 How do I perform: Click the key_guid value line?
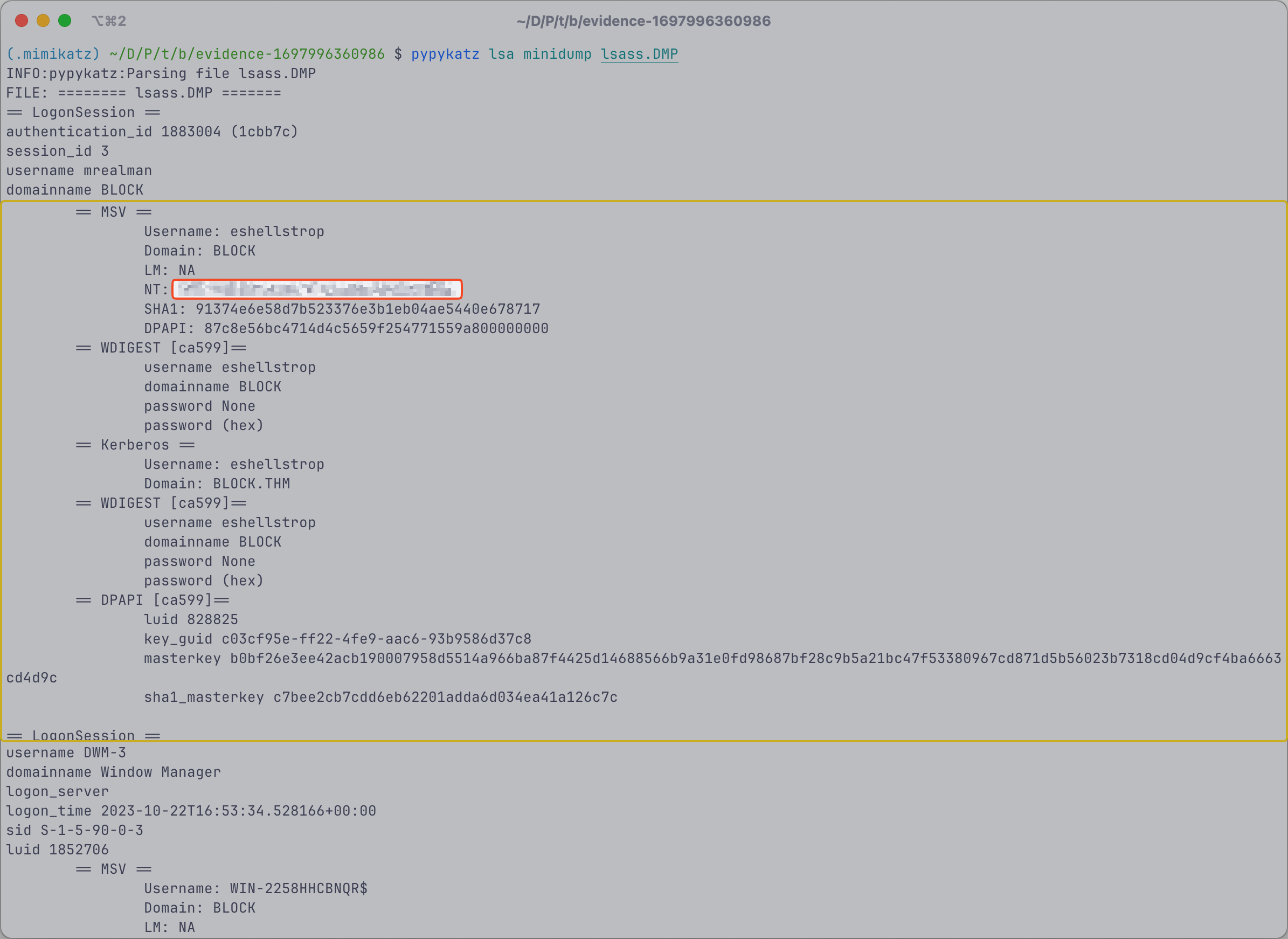click(337, 639)
